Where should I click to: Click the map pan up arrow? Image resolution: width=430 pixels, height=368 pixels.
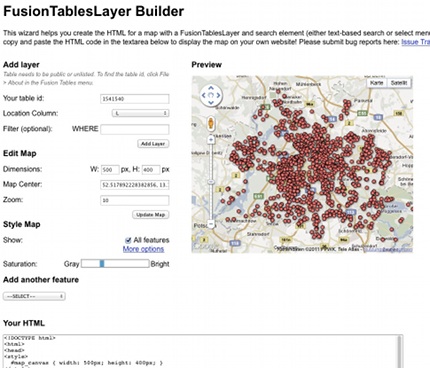[x=211, y=88]
